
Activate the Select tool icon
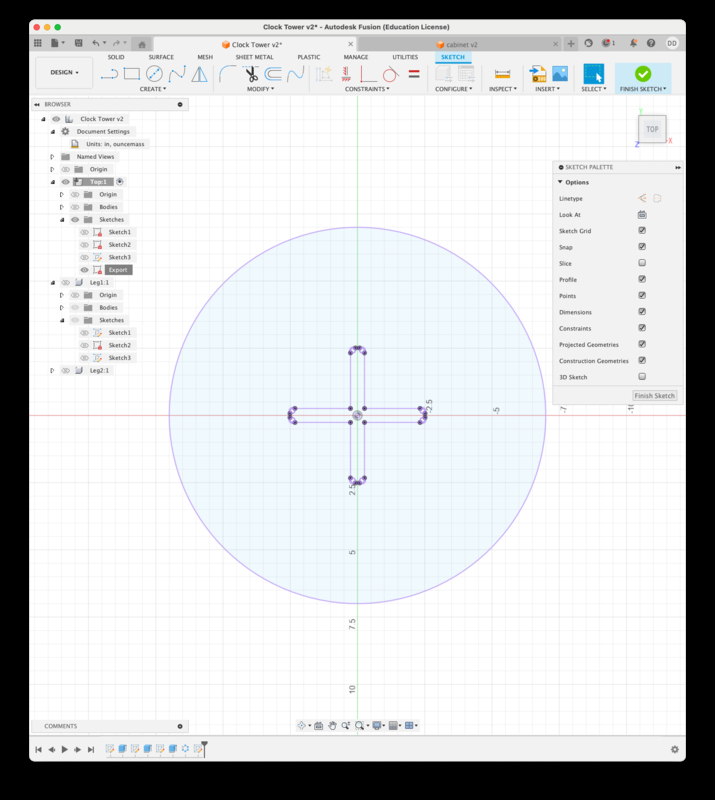point(594,74)
